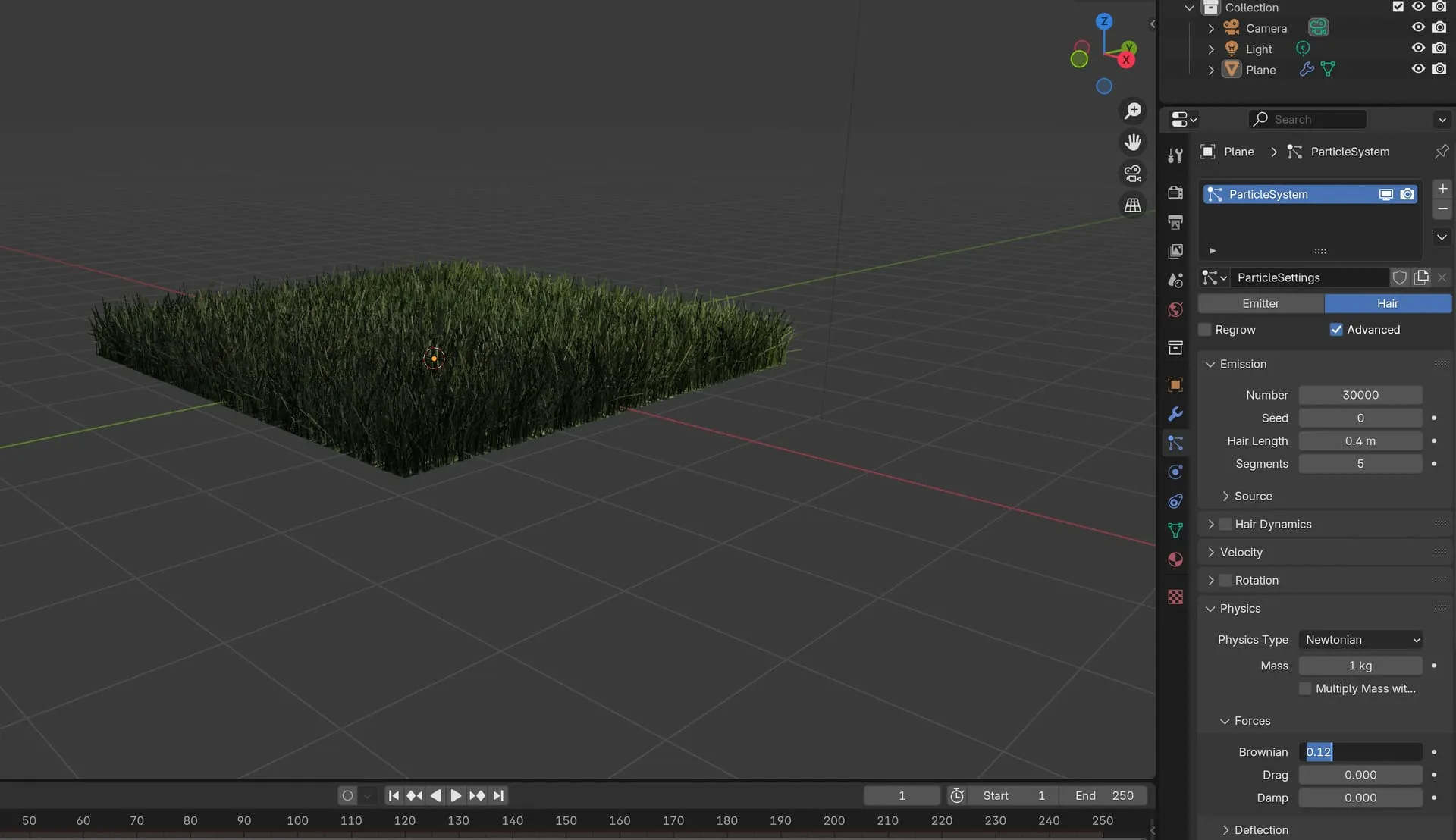Switch perspective/orthographic grid icon
Screen dimensions: 1456x840
[1133, 205]
